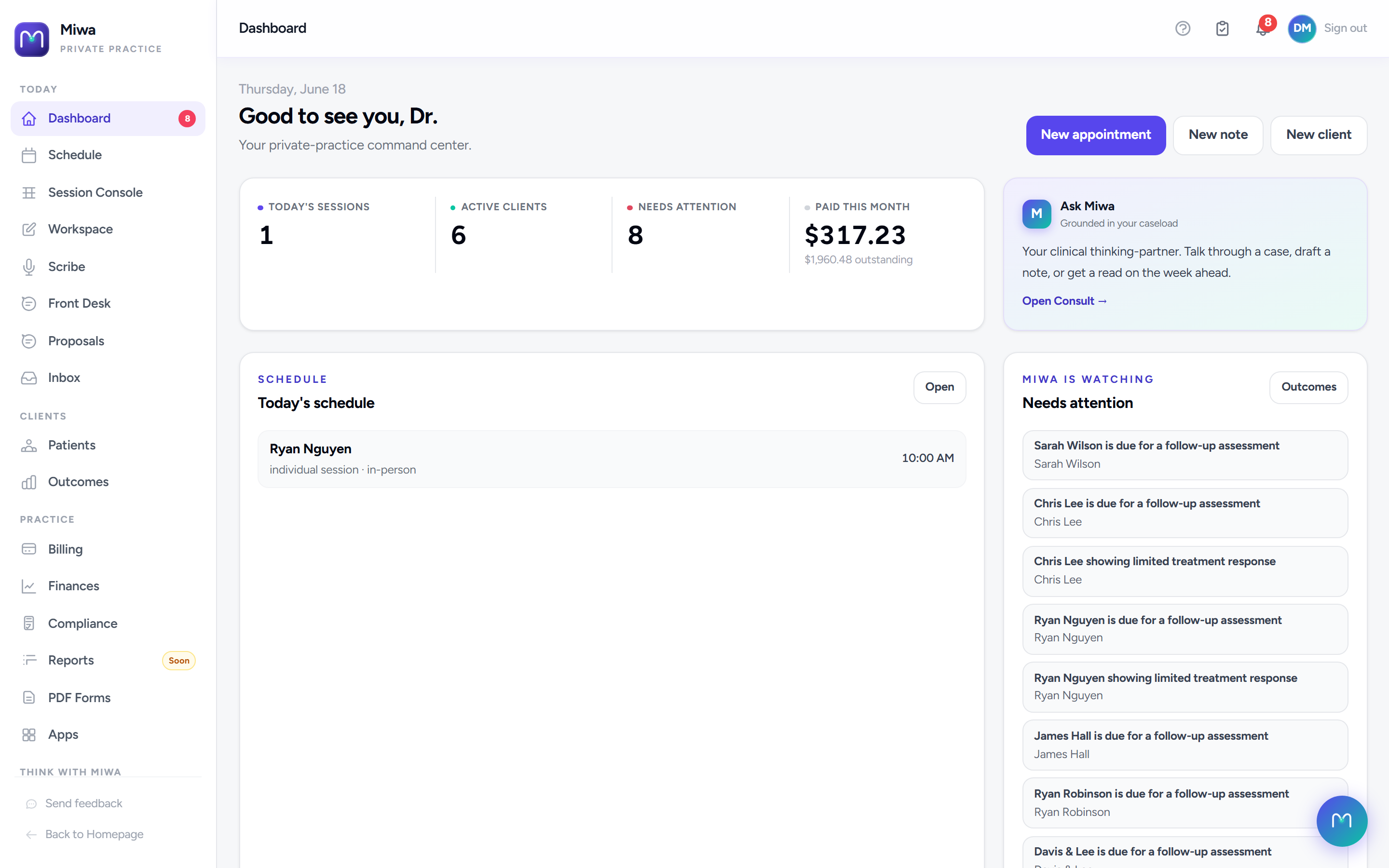
Task: Click the Session Console grid icon
Action: [x=29, y=192]
